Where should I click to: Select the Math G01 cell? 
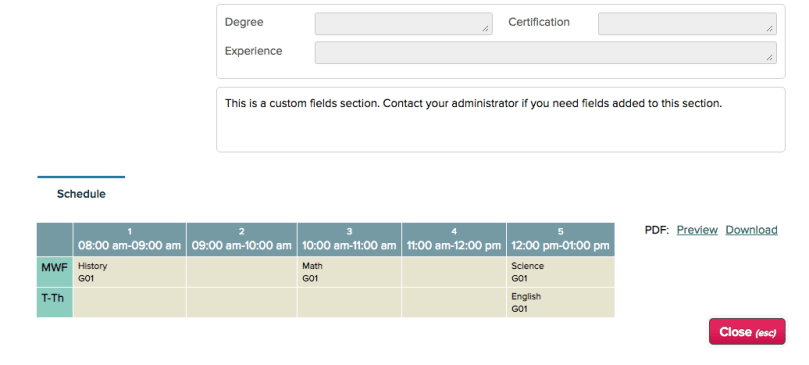349,272
